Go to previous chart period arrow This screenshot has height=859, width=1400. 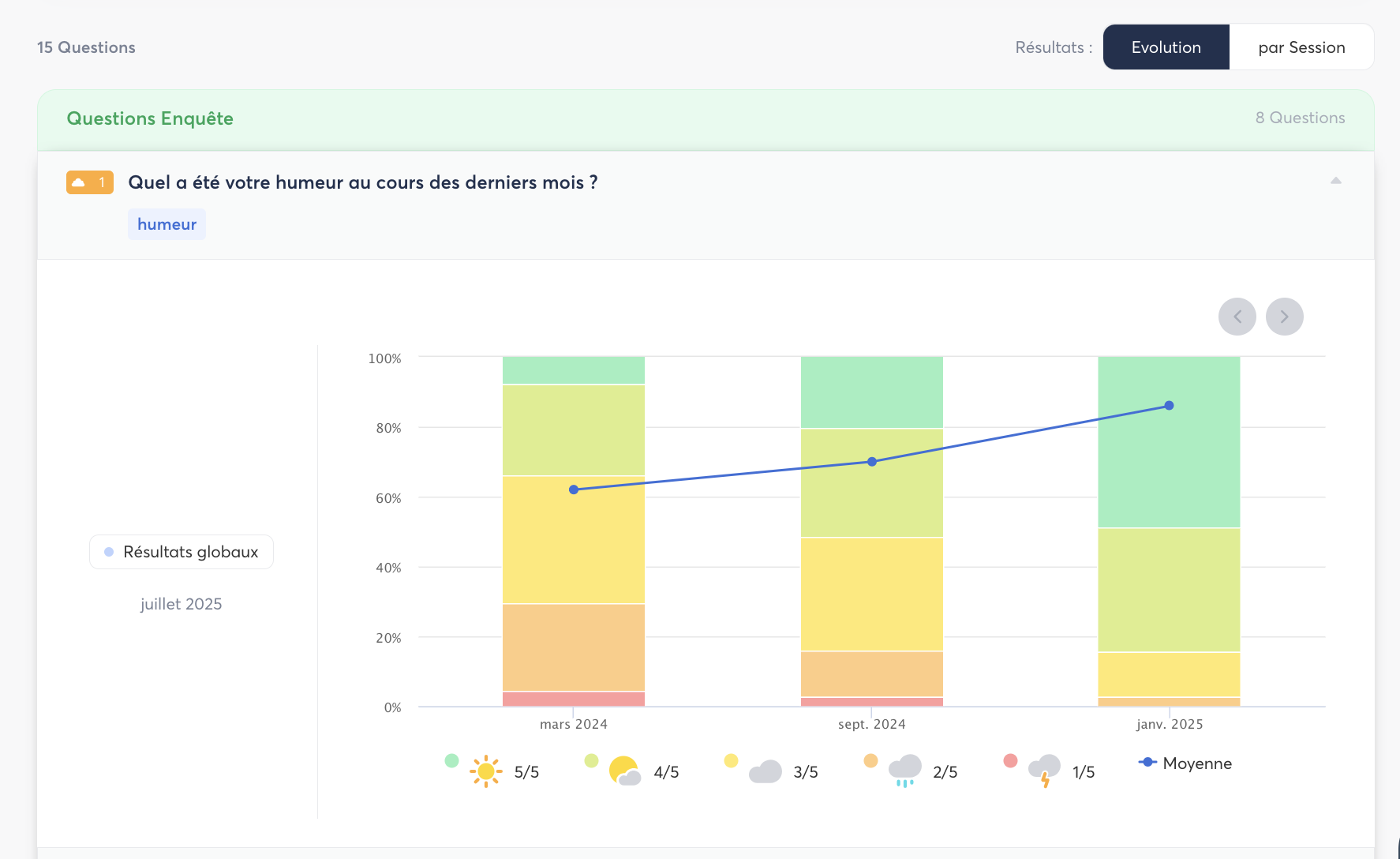[1237, 317]
